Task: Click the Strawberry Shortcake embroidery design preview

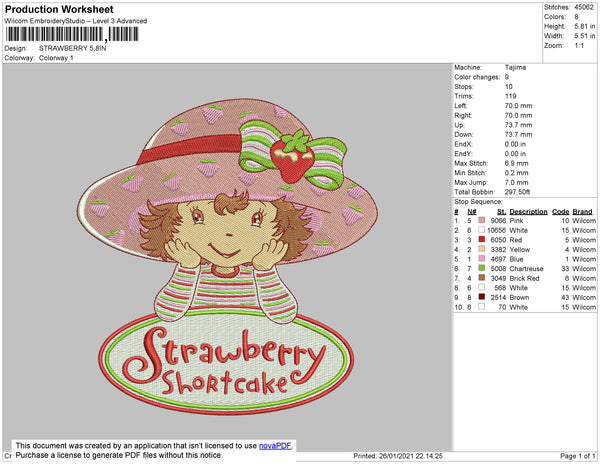Action: click(227, 256)
